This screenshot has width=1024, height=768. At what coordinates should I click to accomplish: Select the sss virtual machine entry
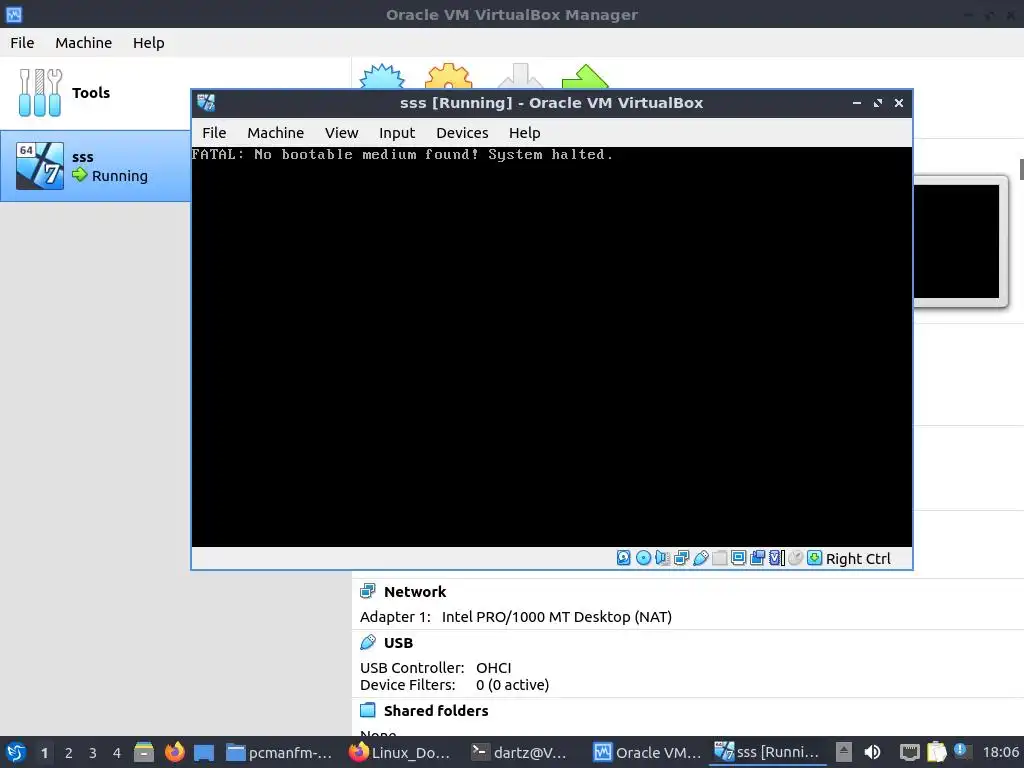(x=95, y=166)
